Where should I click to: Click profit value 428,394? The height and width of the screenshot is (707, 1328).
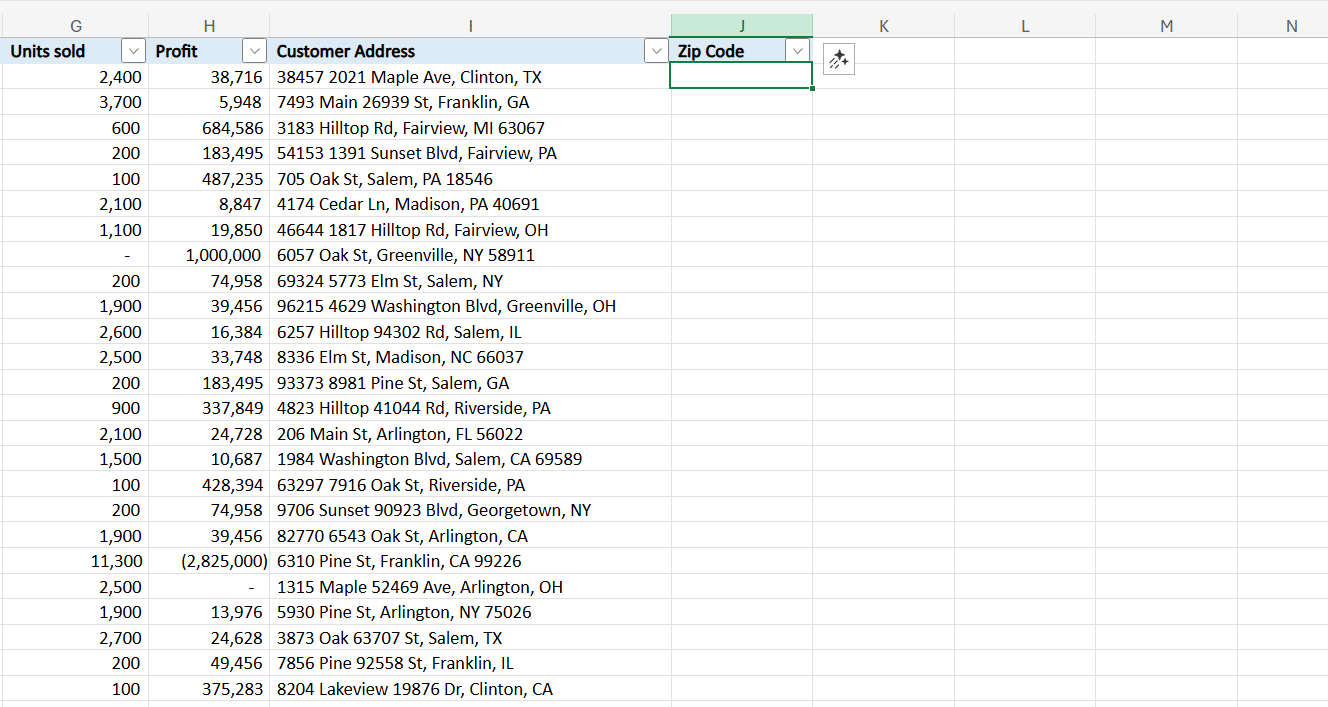click(x=209, y=485)
